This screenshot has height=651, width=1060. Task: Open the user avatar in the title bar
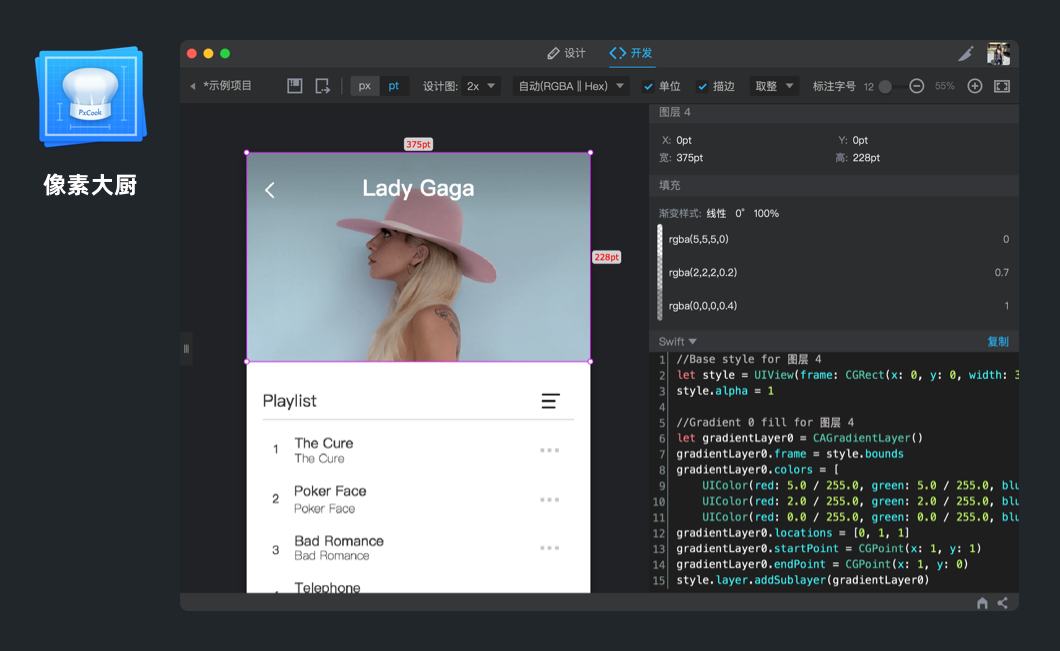(x=998, y=53)
